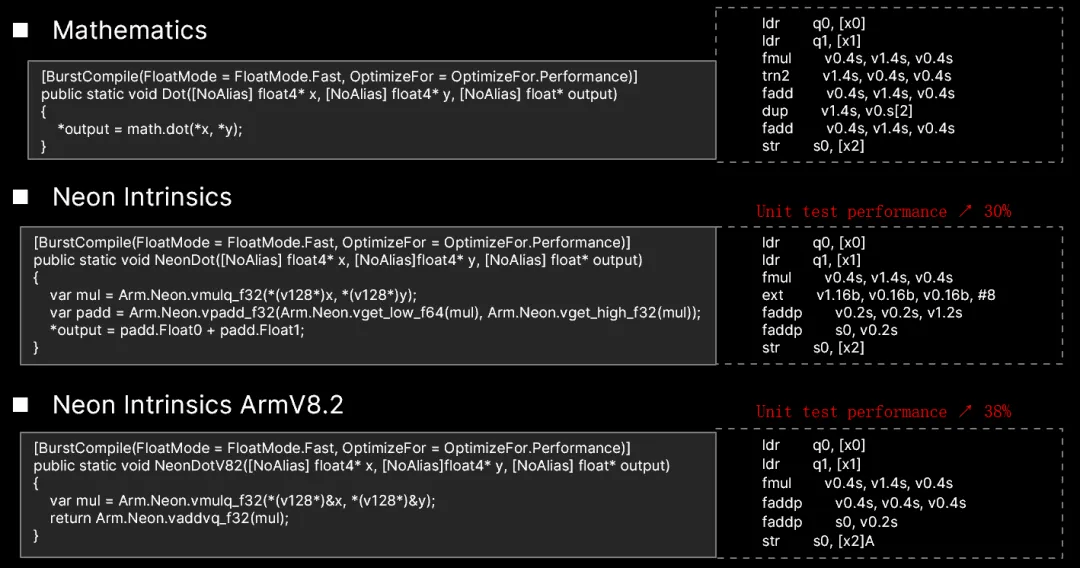Click the var padd vpadd_f32 code line

coord(375,312)
